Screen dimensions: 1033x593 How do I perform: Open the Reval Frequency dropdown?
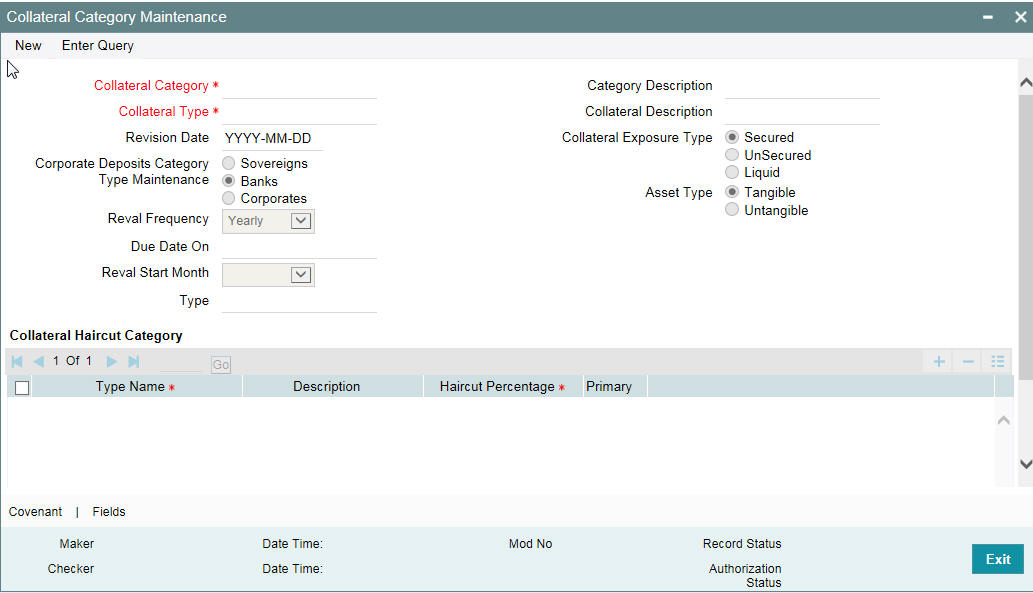point(268,221)
